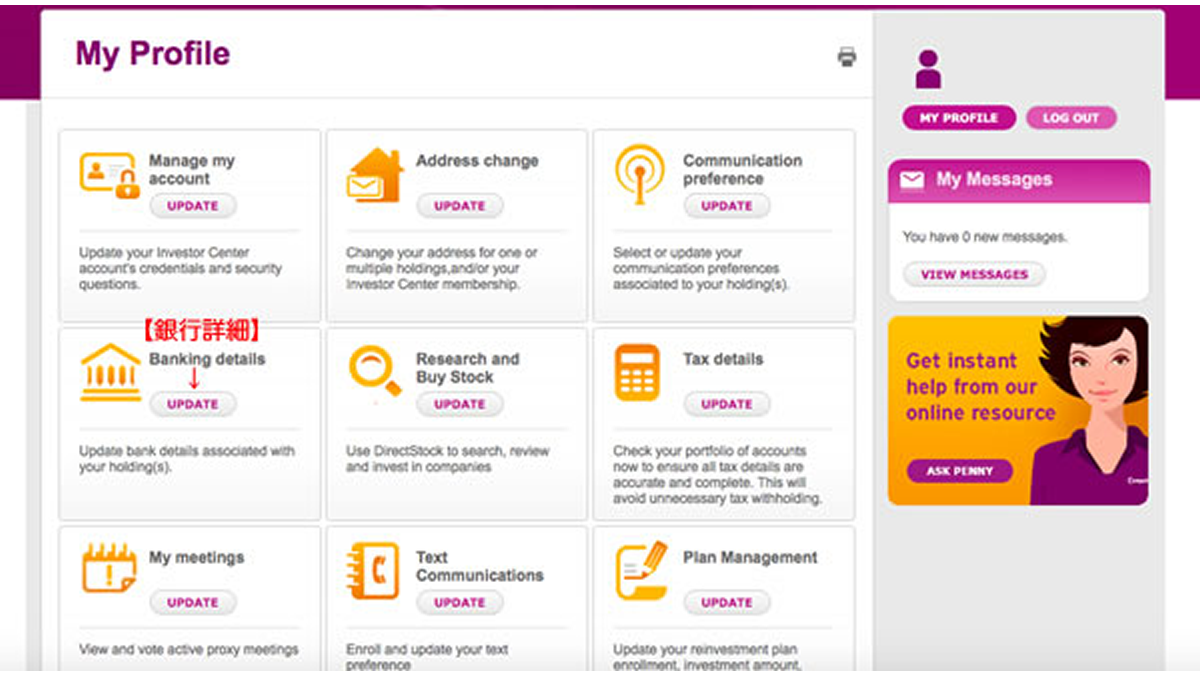Click the Tax details calculator icon
1200x675 pixels.
click(638, 373)
